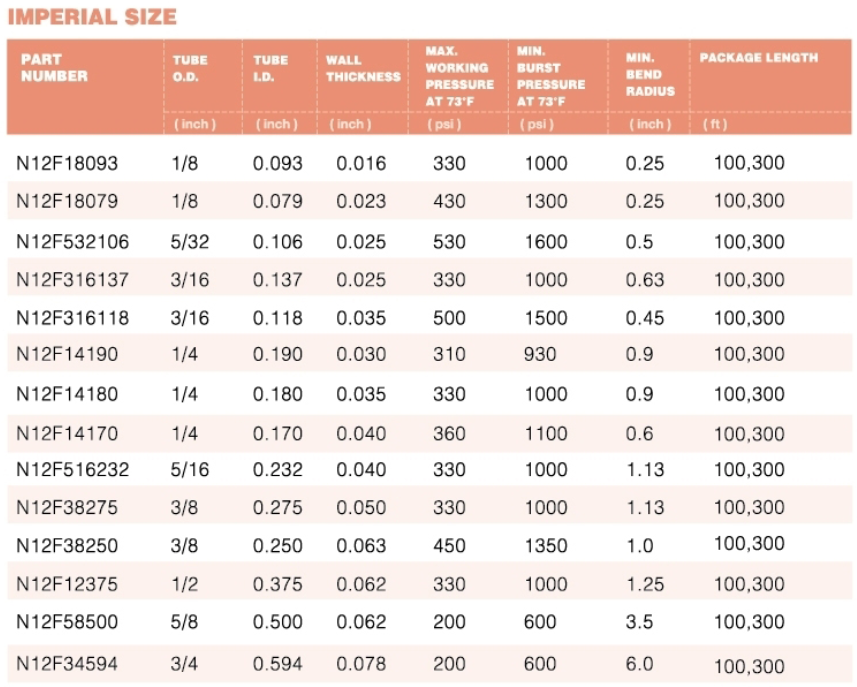The width and height of the screenshot is (857, 687).
Task: Select the TUBE I.D. column header
Action: coord(271,68)
